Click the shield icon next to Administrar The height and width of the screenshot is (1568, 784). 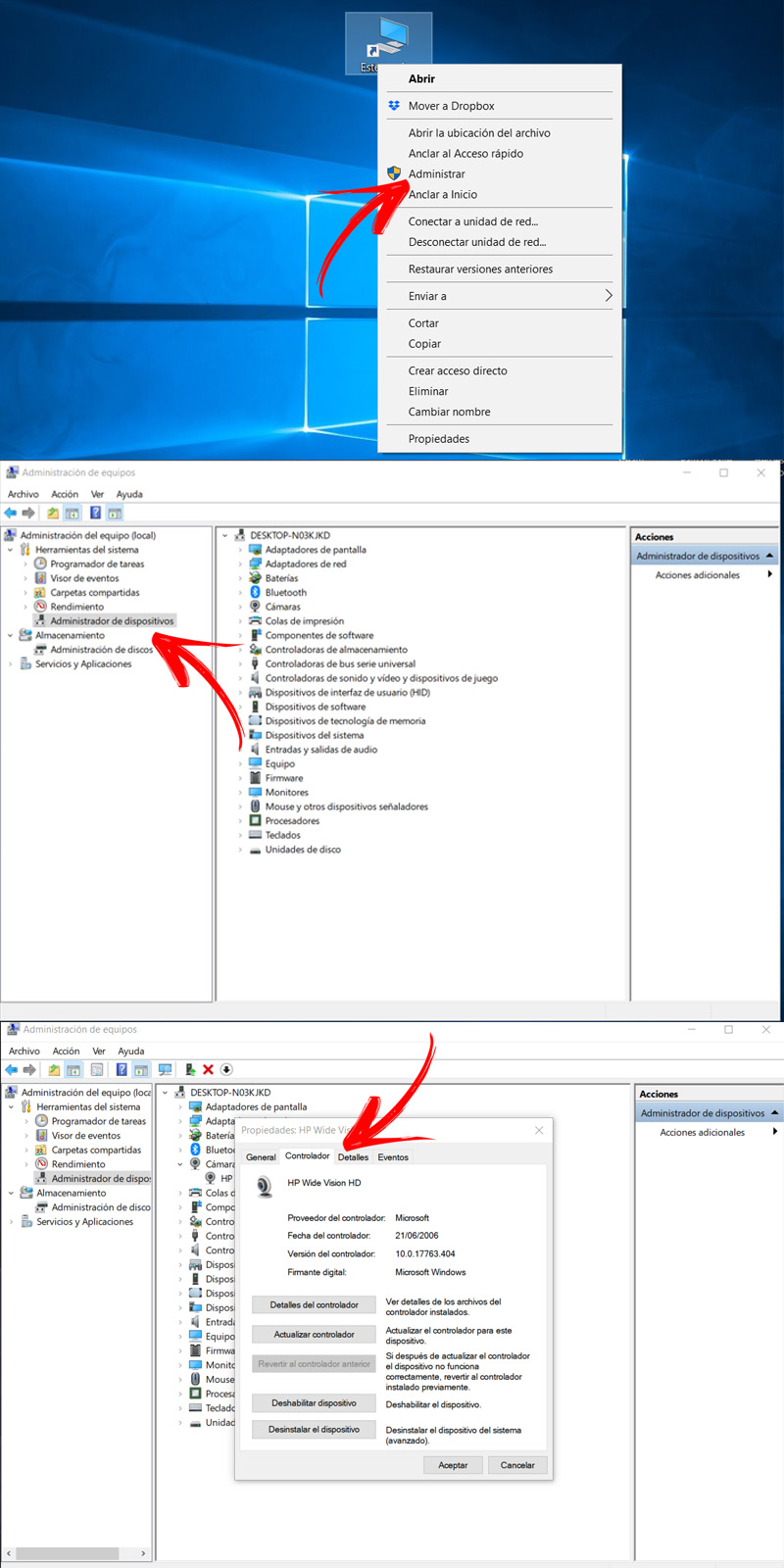tap(394, 173)
